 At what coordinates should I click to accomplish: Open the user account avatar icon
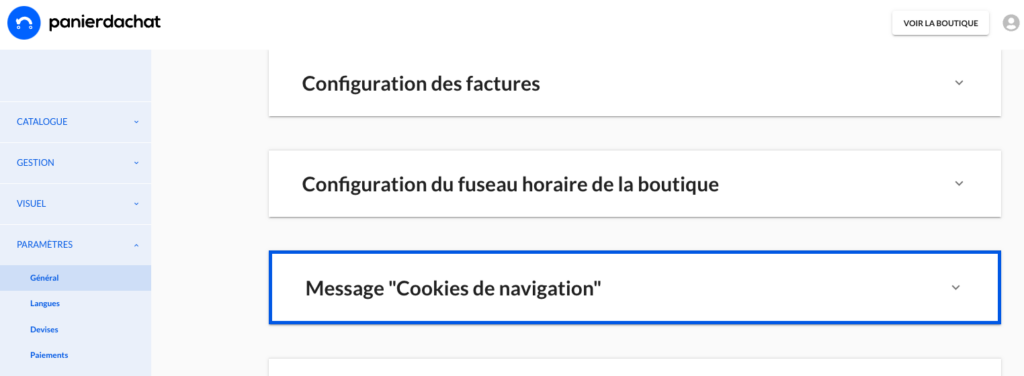coord(1011,24)
